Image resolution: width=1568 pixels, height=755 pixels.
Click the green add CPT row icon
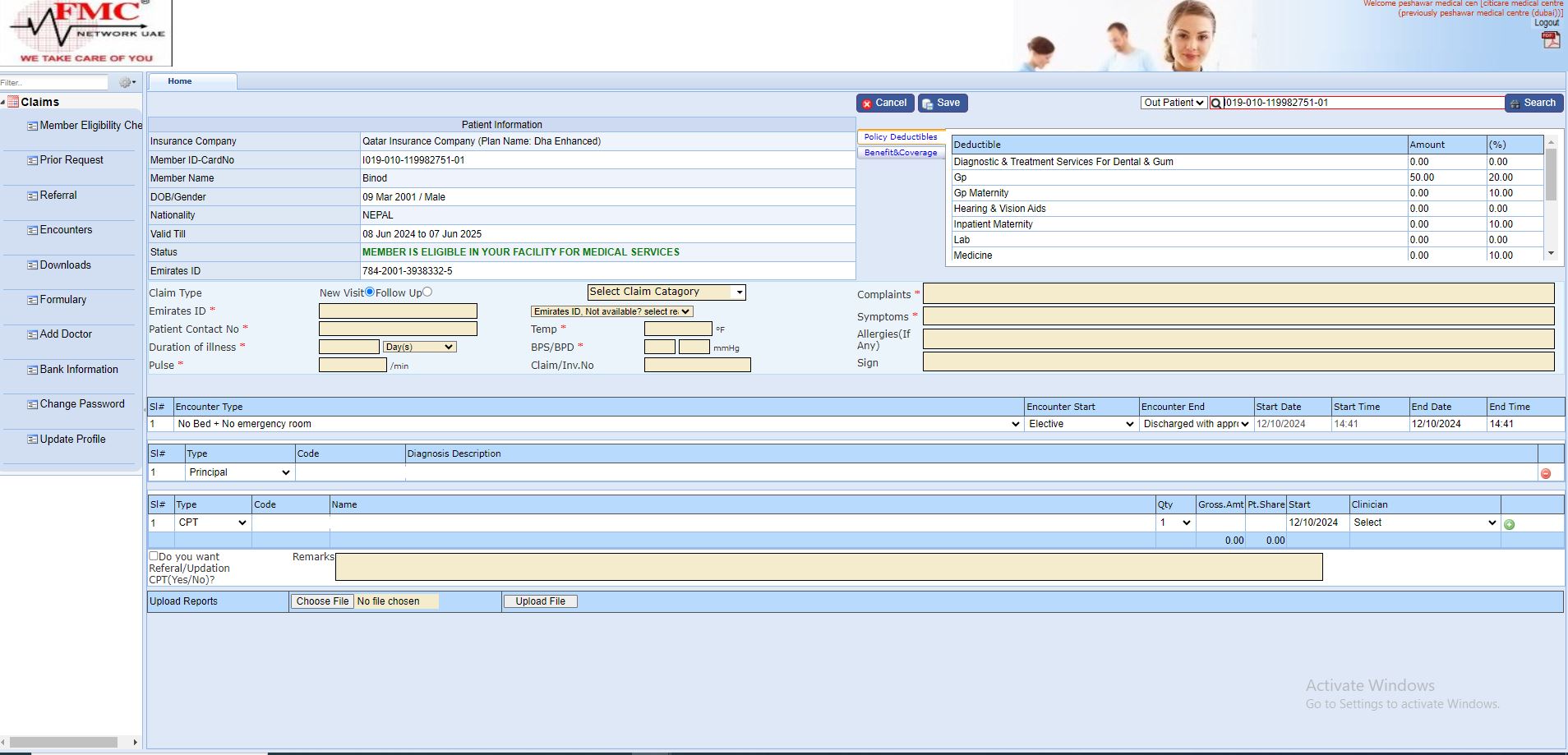[1509, 524]
